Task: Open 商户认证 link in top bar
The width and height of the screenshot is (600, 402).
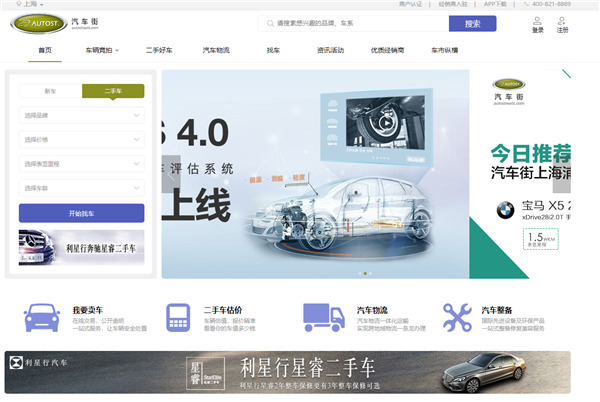Action: point(411,4)
